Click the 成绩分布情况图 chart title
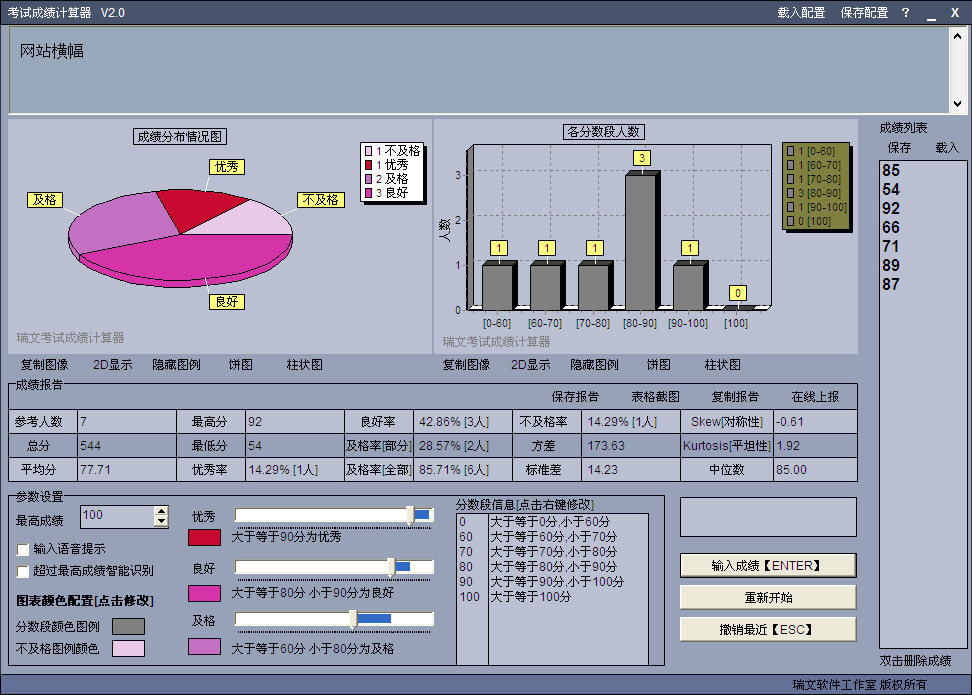Screen dimensions: 972x695 click(x=180, y=136)
